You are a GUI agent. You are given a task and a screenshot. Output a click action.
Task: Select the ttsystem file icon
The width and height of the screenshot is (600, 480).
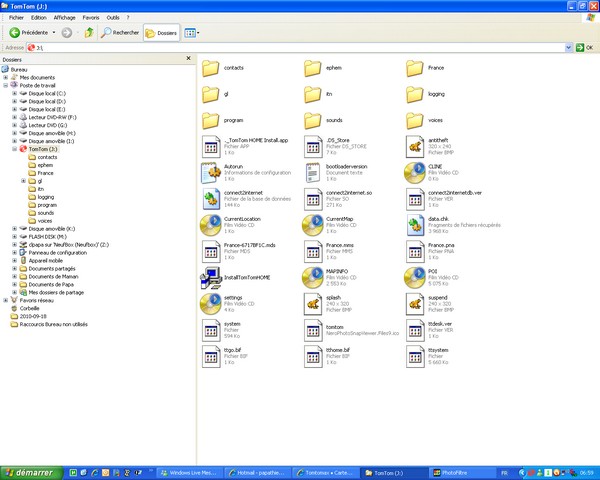click(x=415, y=356)
